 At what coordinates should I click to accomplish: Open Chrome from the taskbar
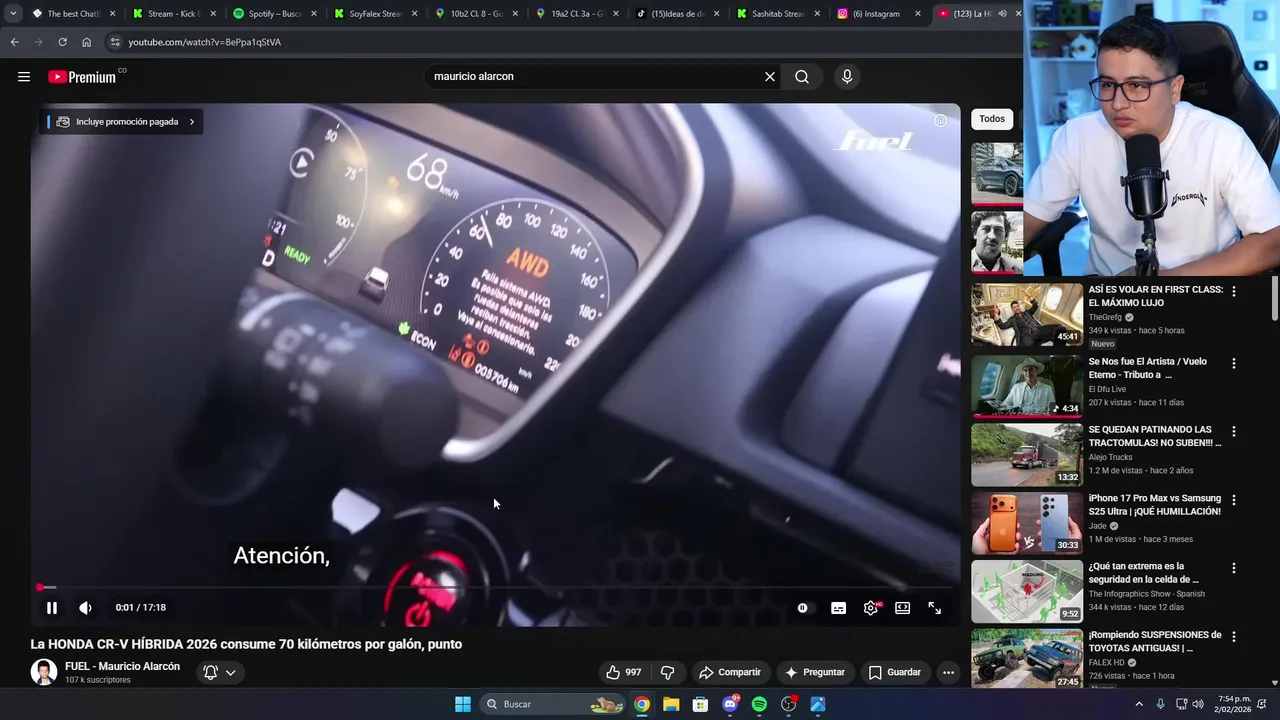coord(642,704)
